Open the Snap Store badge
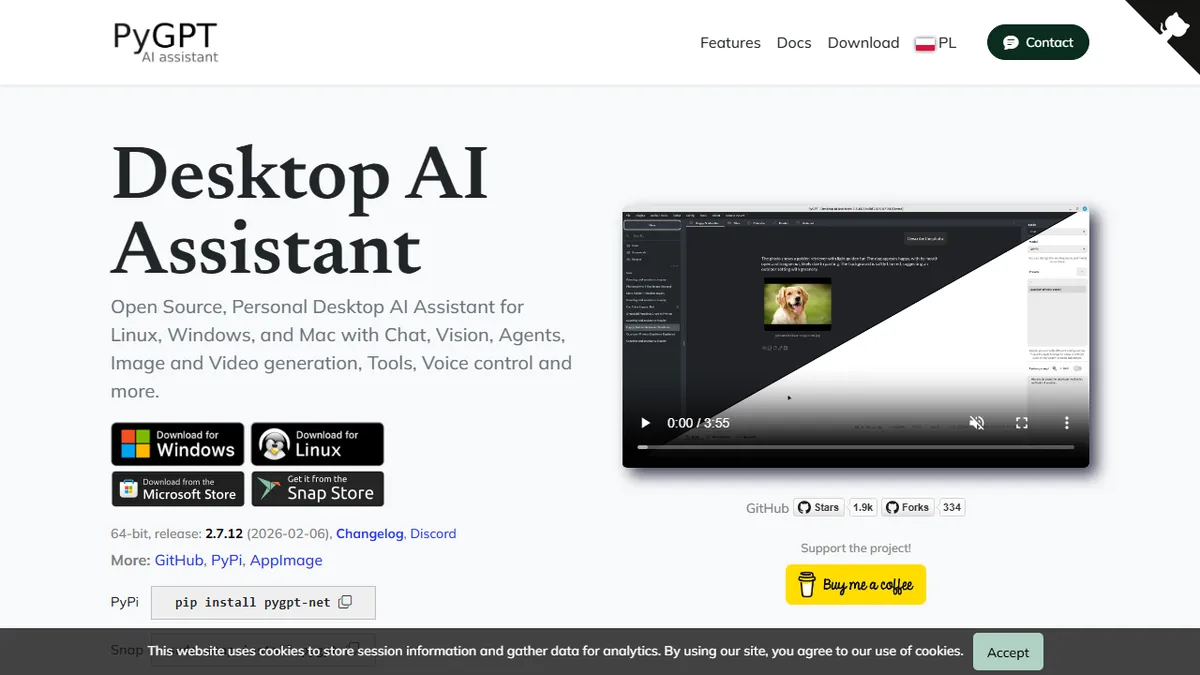Screen dimensions: 1200x675 (x=317, y=489)
